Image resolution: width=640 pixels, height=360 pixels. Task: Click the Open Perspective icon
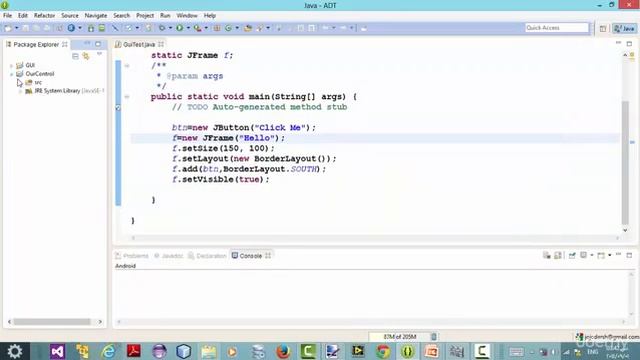[x=603, y=28]
